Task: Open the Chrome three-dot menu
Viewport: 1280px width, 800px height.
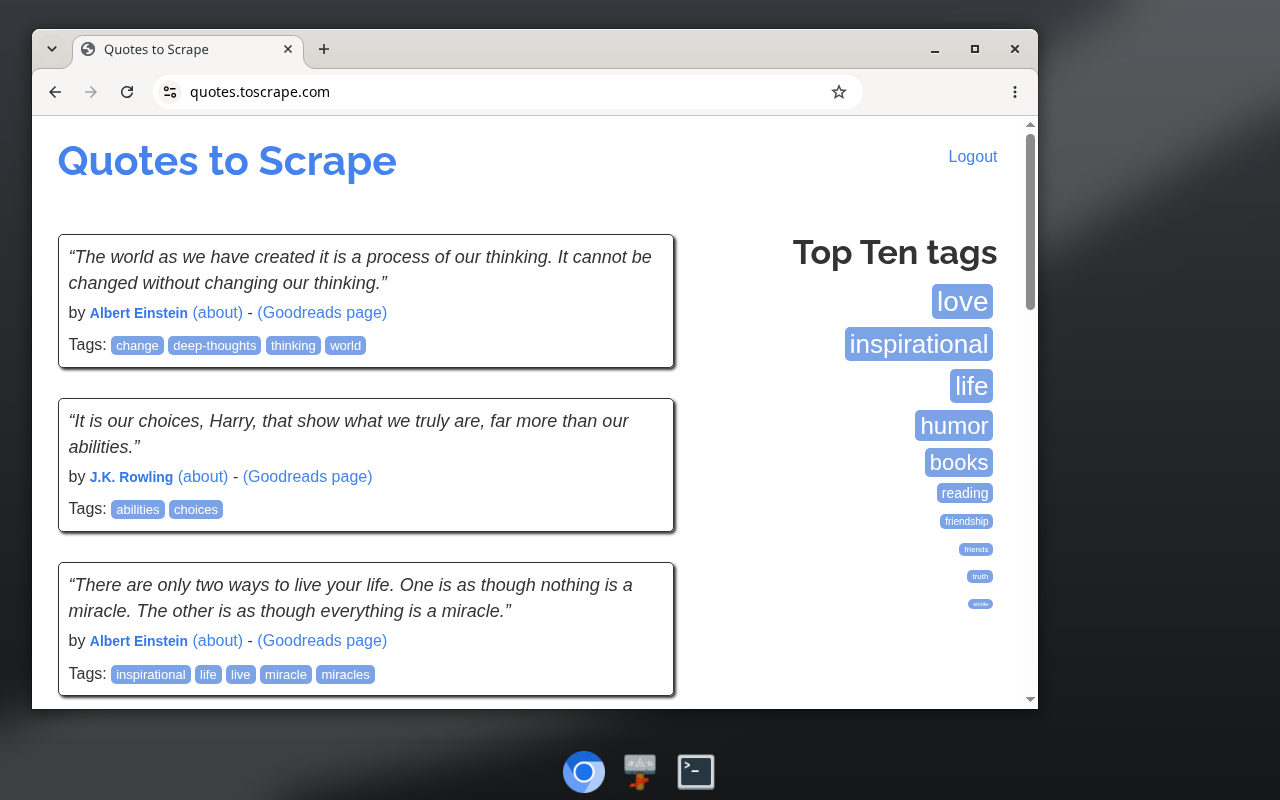Action: click(x=1015, y=92)
